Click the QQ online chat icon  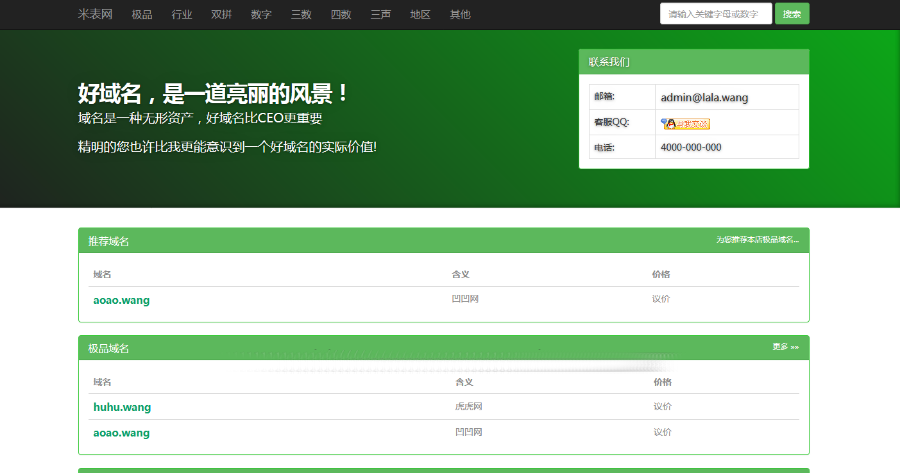pos(685,123)
